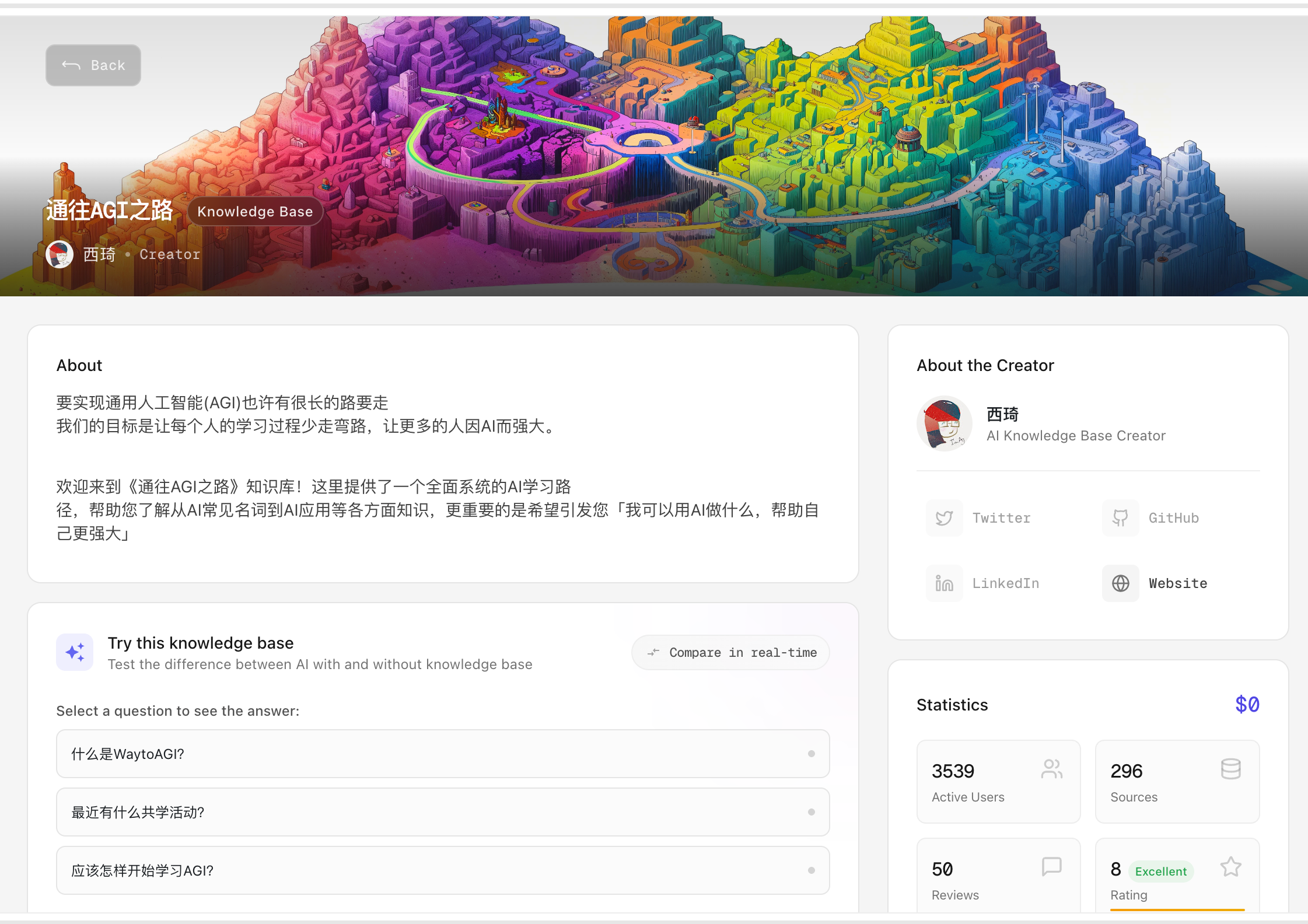Select the question 最近有什么共学活动?

(443, 812)
